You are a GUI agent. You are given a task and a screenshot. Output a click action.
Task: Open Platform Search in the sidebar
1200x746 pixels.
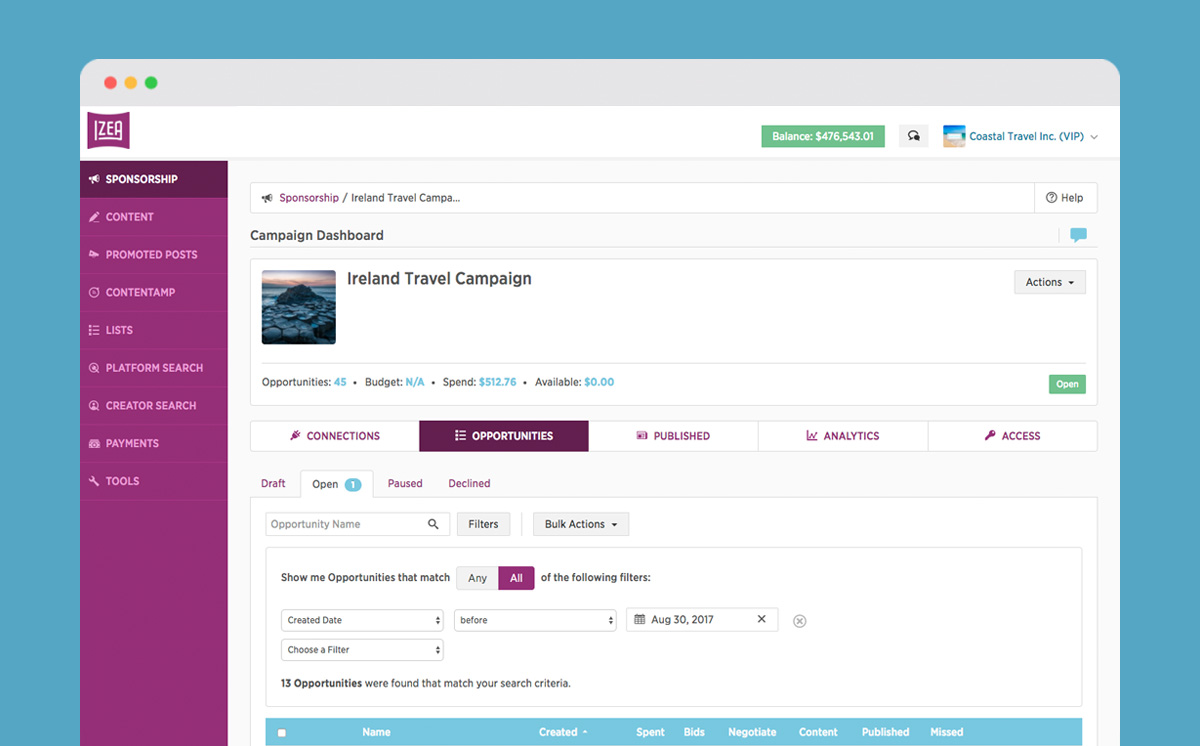154,368
